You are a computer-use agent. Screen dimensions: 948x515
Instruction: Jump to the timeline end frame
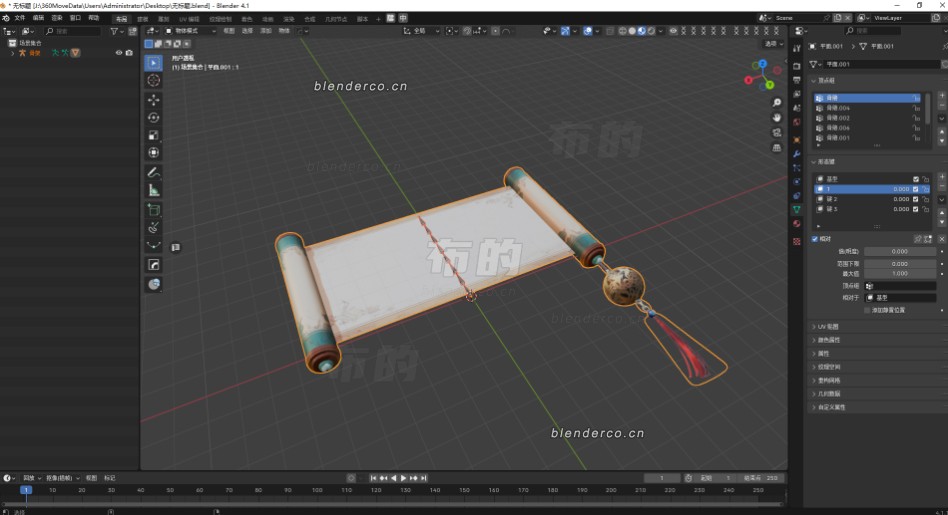click(423, 478)
